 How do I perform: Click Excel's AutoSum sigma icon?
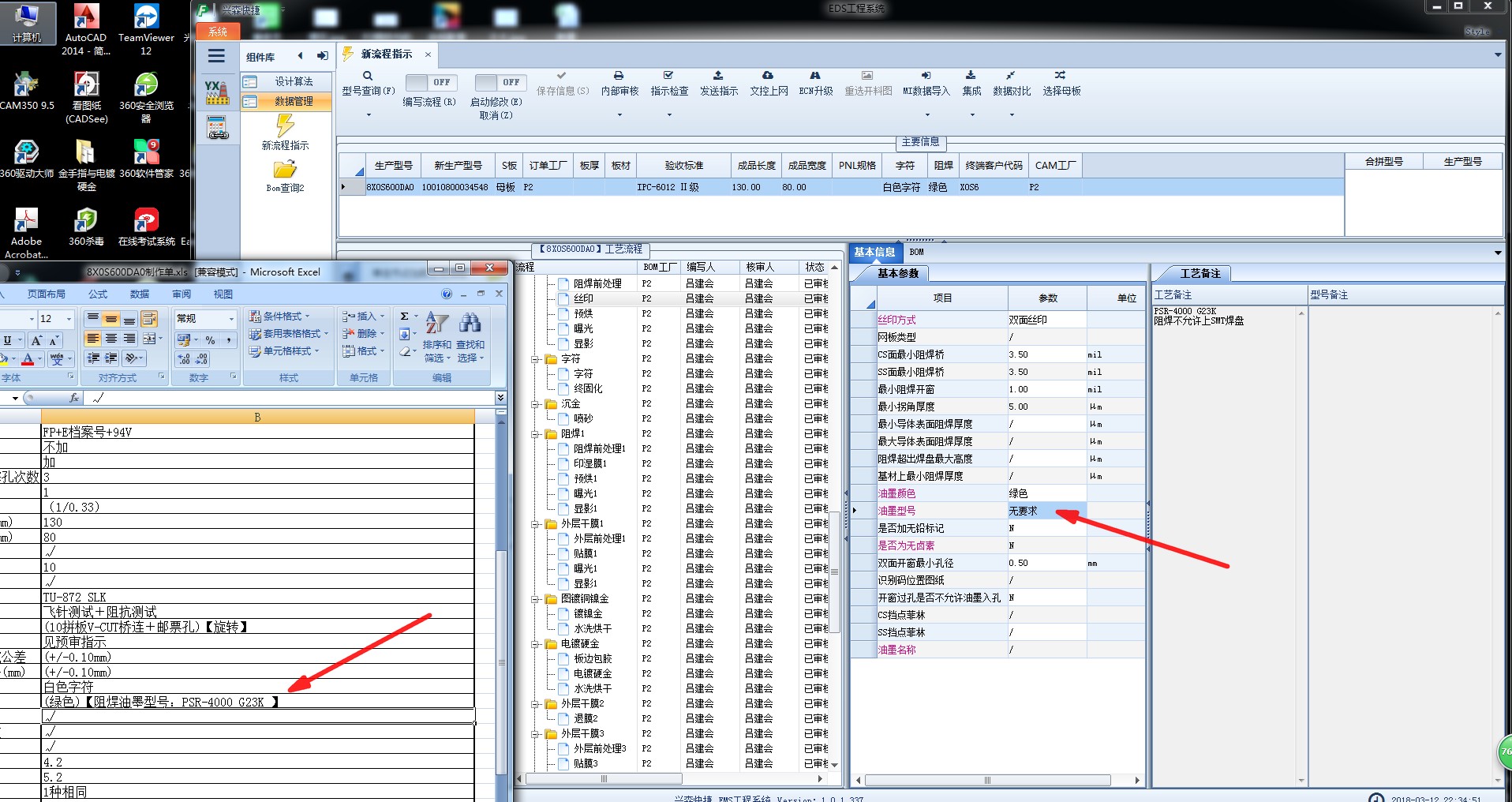[404, 317]
